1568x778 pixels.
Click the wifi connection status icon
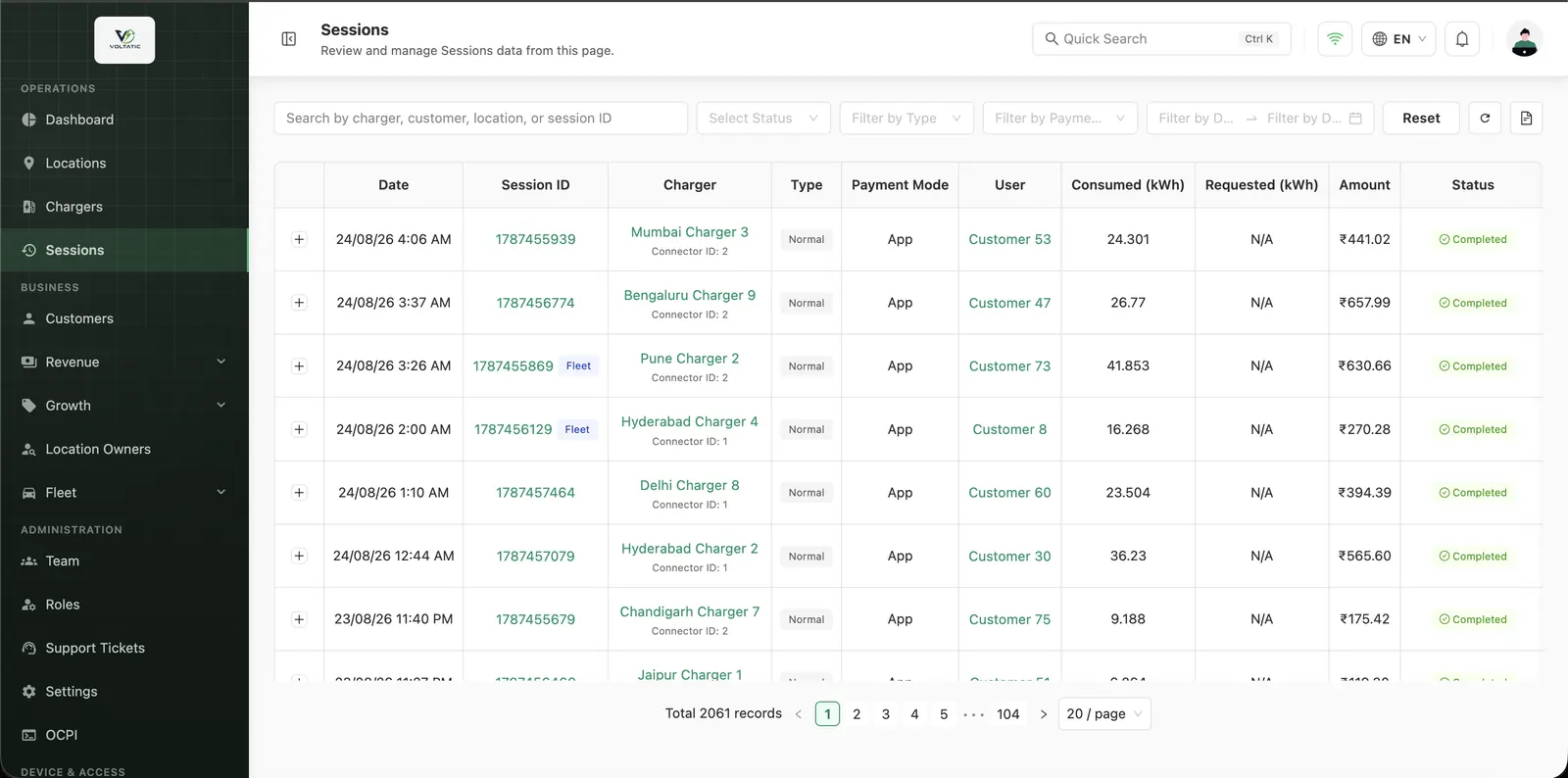[x=1335, y=39]
